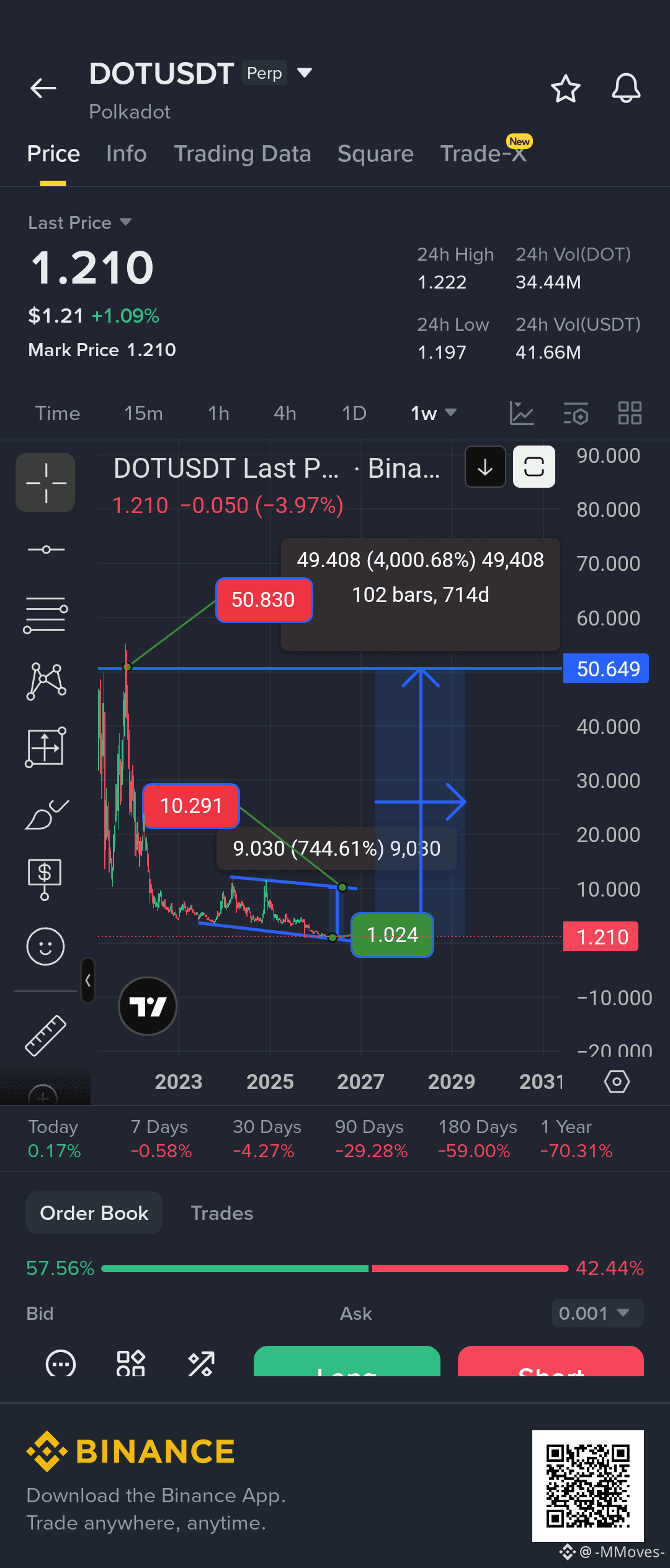The image size is (670, 1568).
Task: Select the brush drawing tool
Action: (x=45, y=814)
